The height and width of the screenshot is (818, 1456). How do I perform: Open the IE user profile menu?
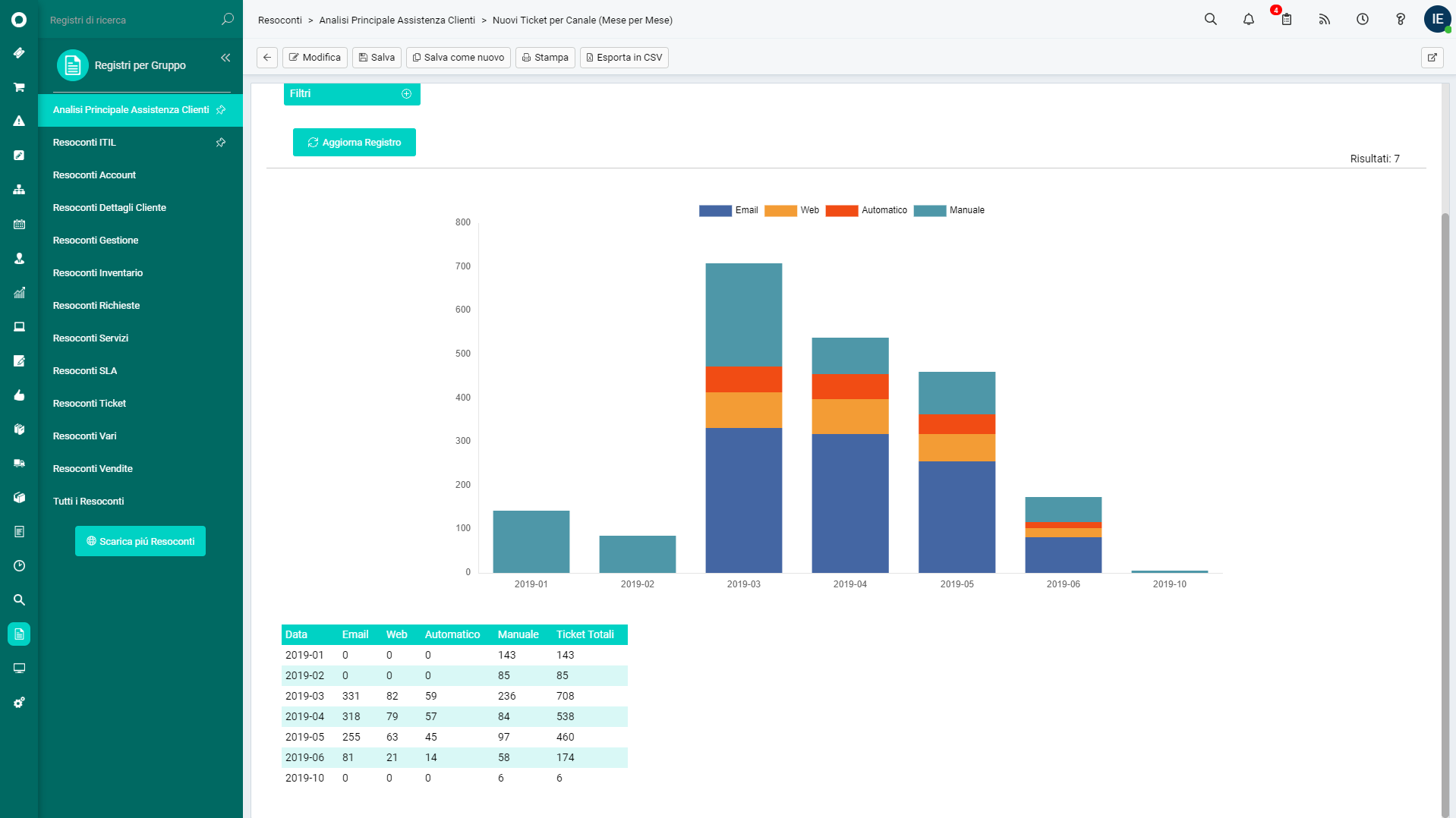[x=1437, y=20]
